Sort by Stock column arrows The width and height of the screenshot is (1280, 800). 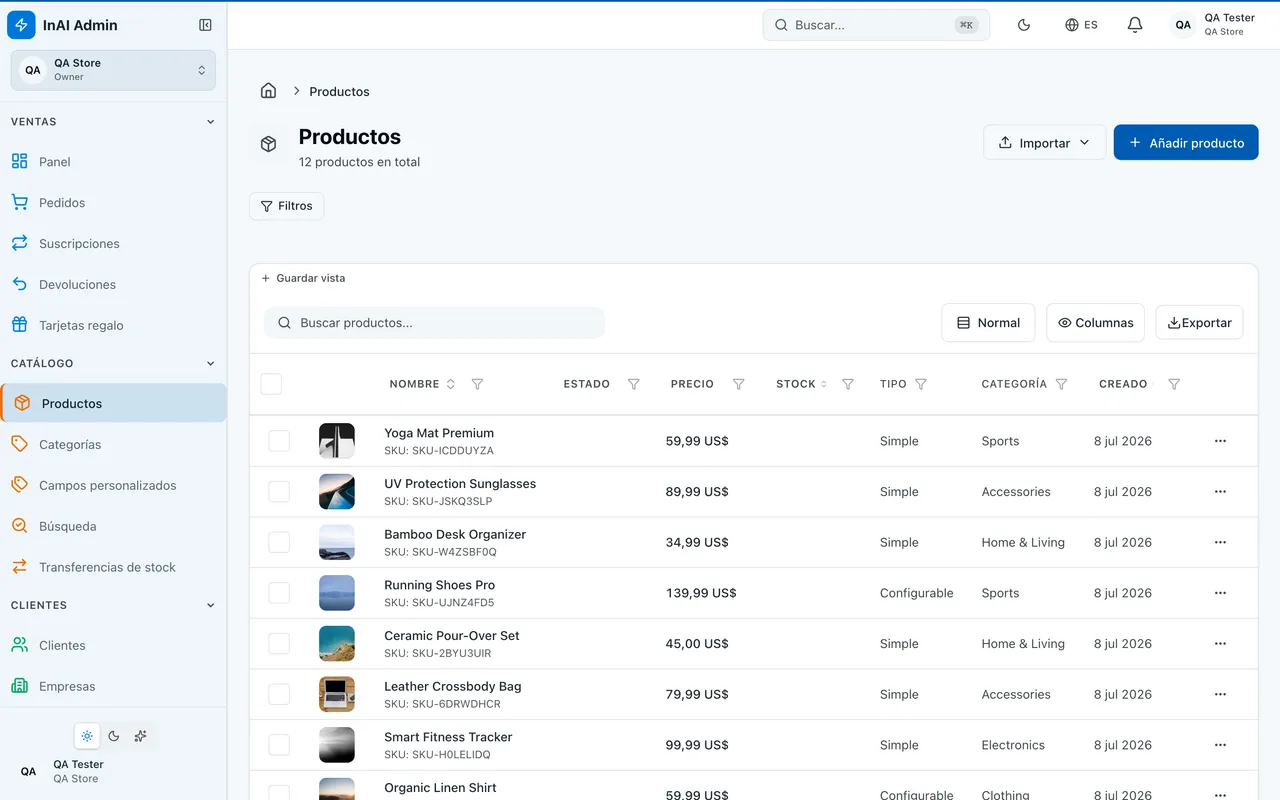824,384
